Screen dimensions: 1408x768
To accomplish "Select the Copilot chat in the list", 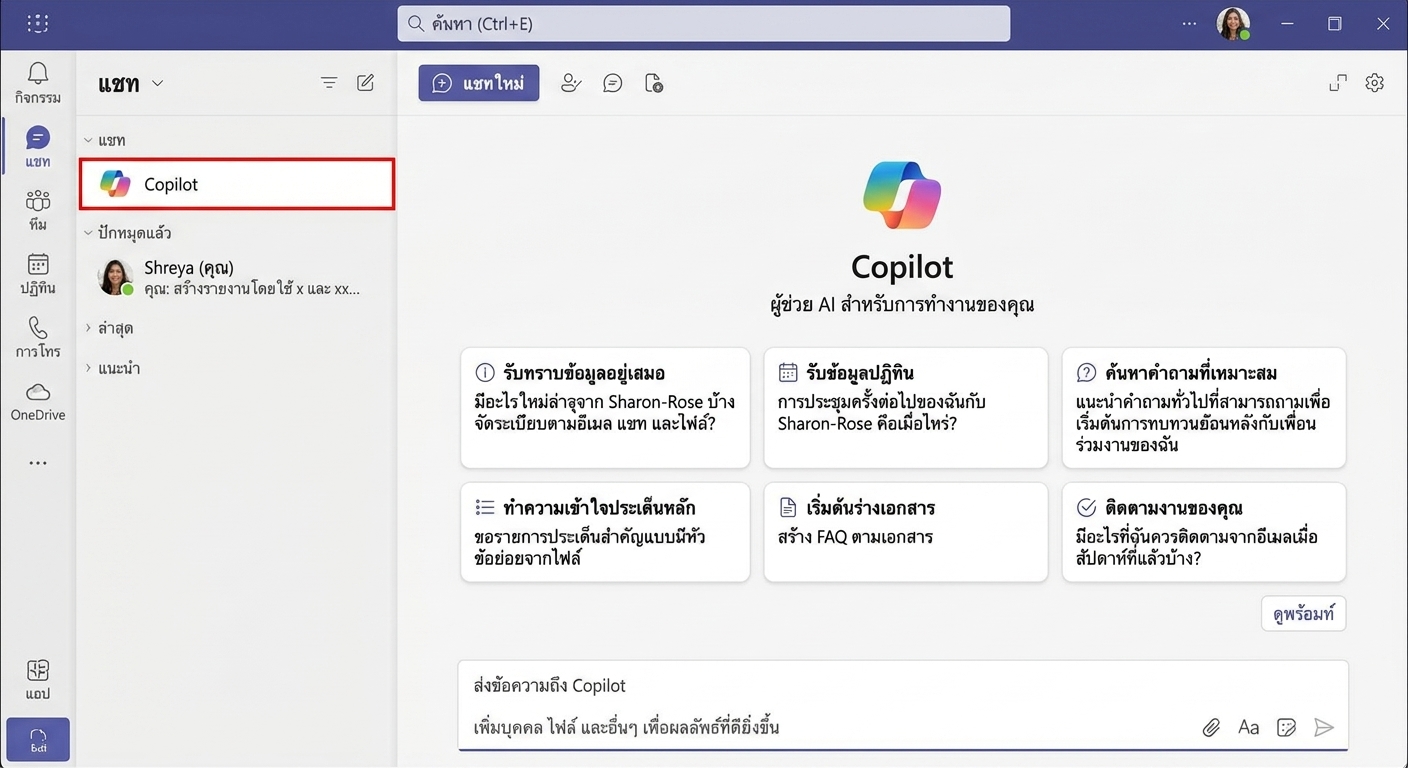I will tap(237, 184).
